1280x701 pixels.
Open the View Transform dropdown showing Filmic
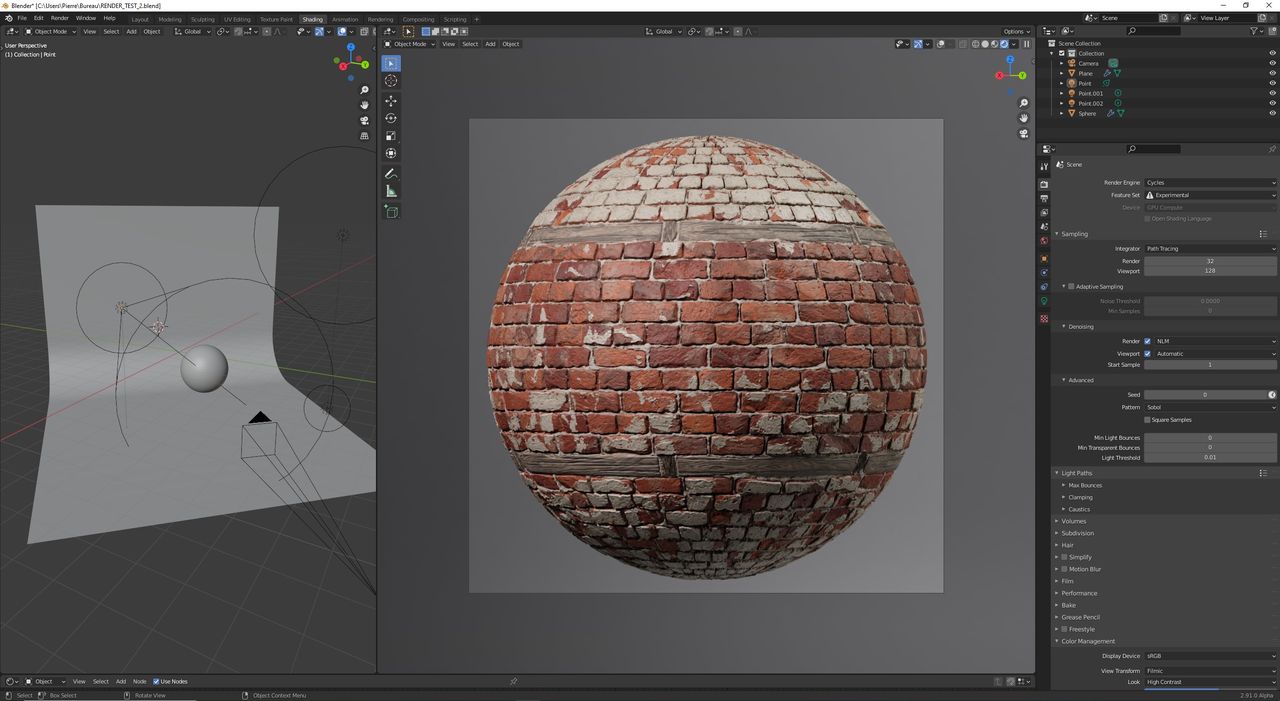tap(1210, 671)
